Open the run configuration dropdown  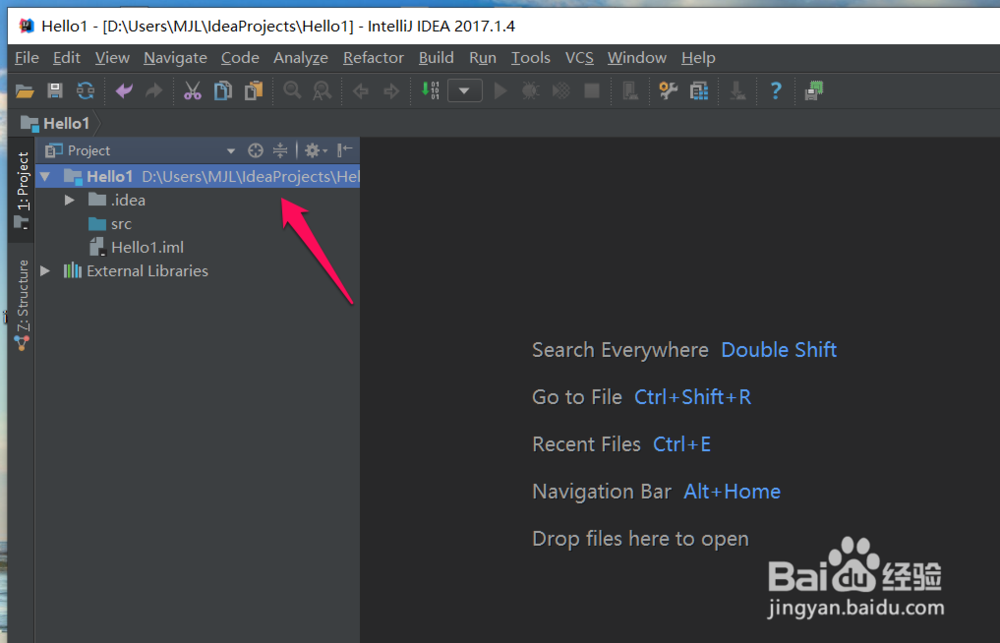(x=464, y=91)
